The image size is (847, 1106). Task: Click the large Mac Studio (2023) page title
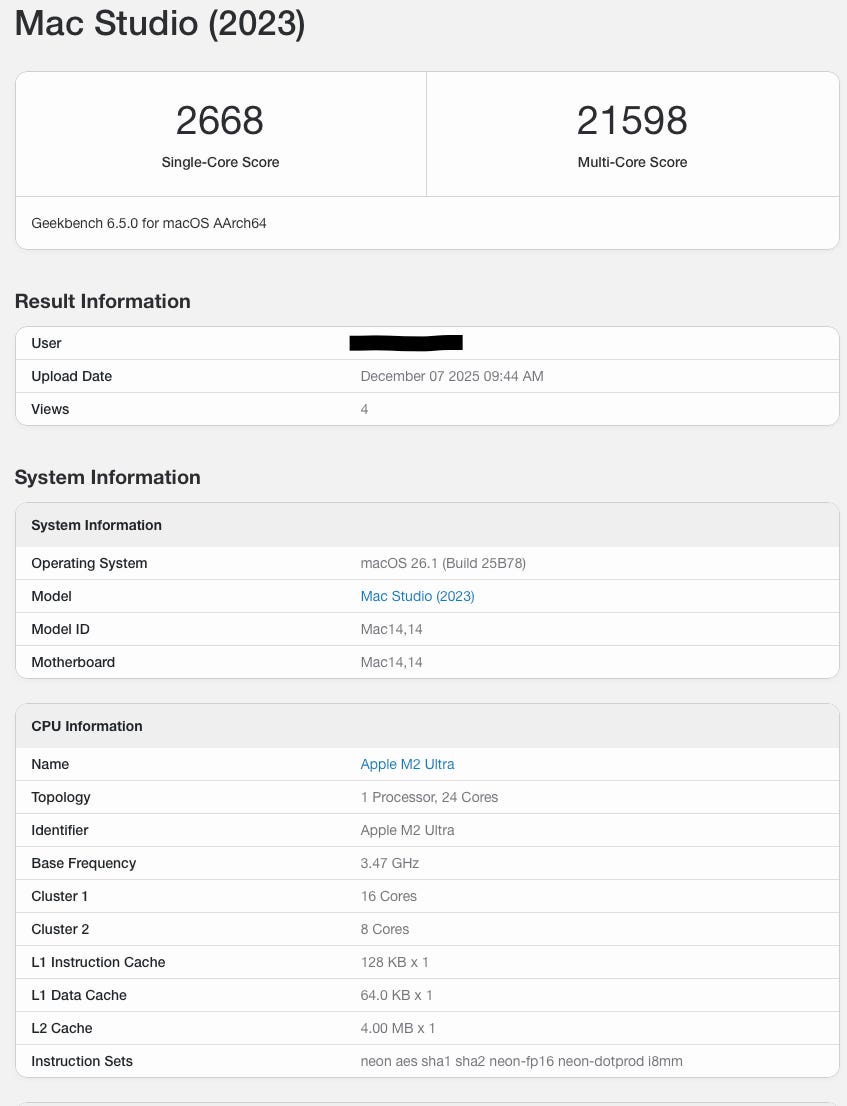160,23
